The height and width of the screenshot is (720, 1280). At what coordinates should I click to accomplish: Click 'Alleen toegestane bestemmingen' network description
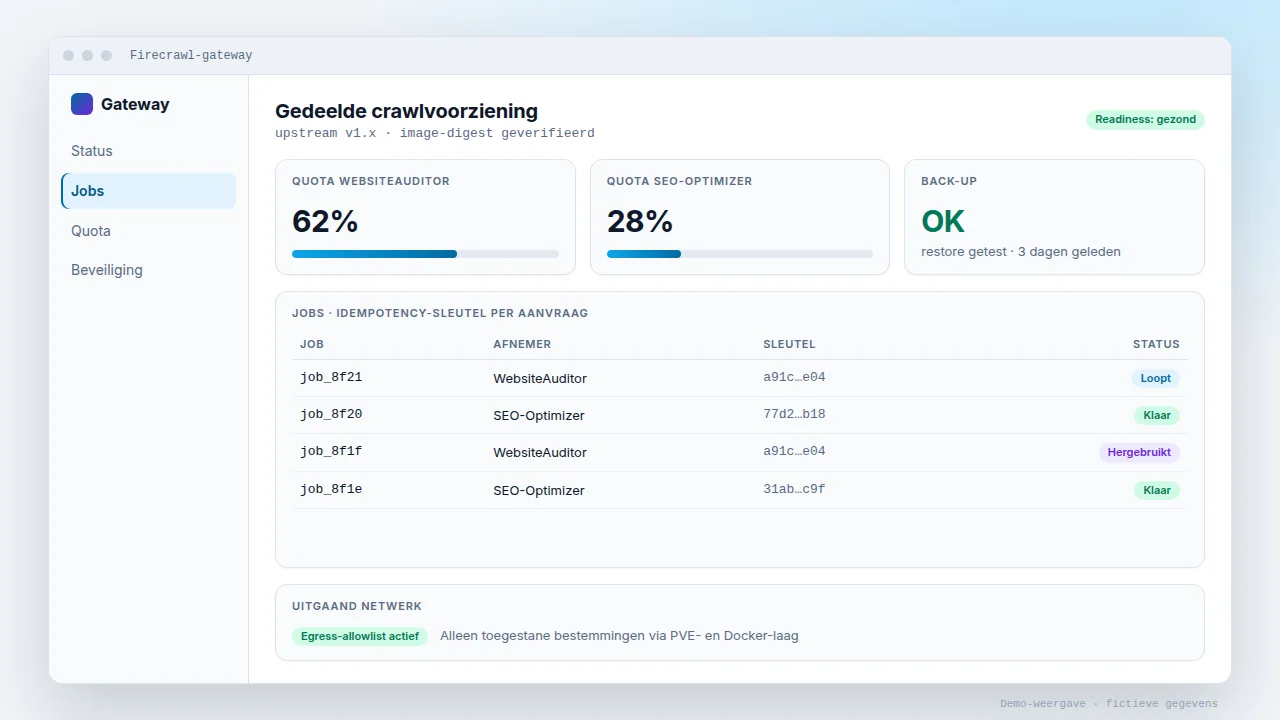pyautogui.click(x=619, y=636)
